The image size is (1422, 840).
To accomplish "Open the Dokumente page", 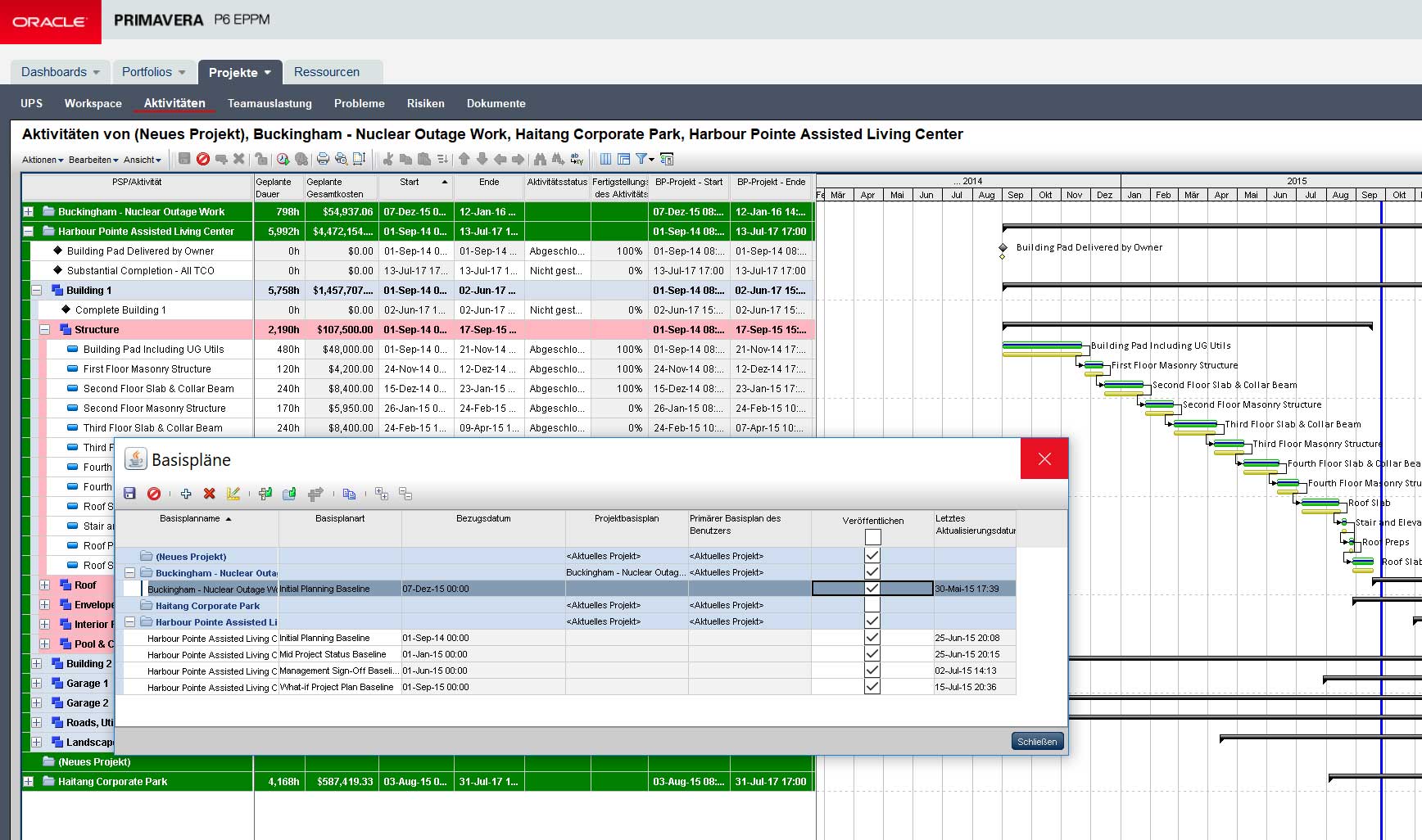I will tap(496, 103).
